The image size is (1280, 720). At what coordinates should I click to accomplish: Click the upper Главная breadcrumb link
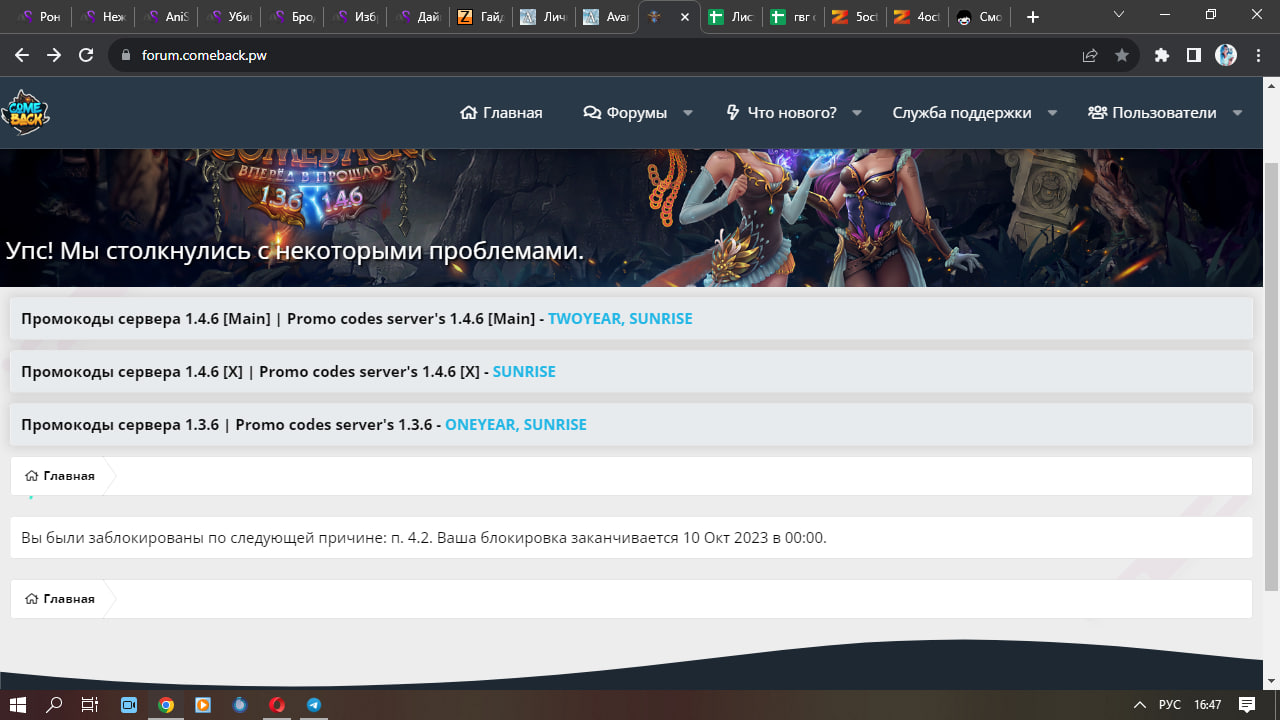(60, 476)
